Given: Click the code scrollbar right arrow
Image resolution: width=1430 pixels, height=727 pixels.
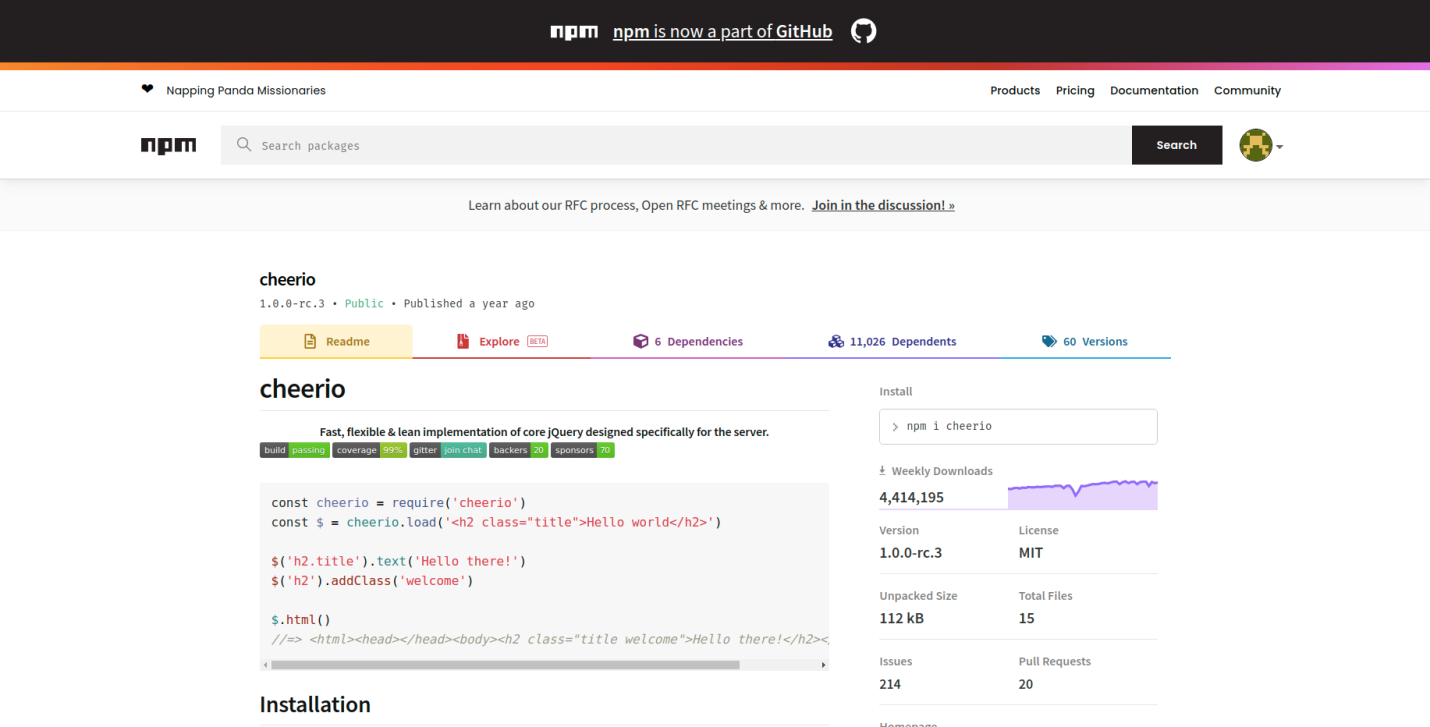Looking at the screenshot, I should point(824,665).
